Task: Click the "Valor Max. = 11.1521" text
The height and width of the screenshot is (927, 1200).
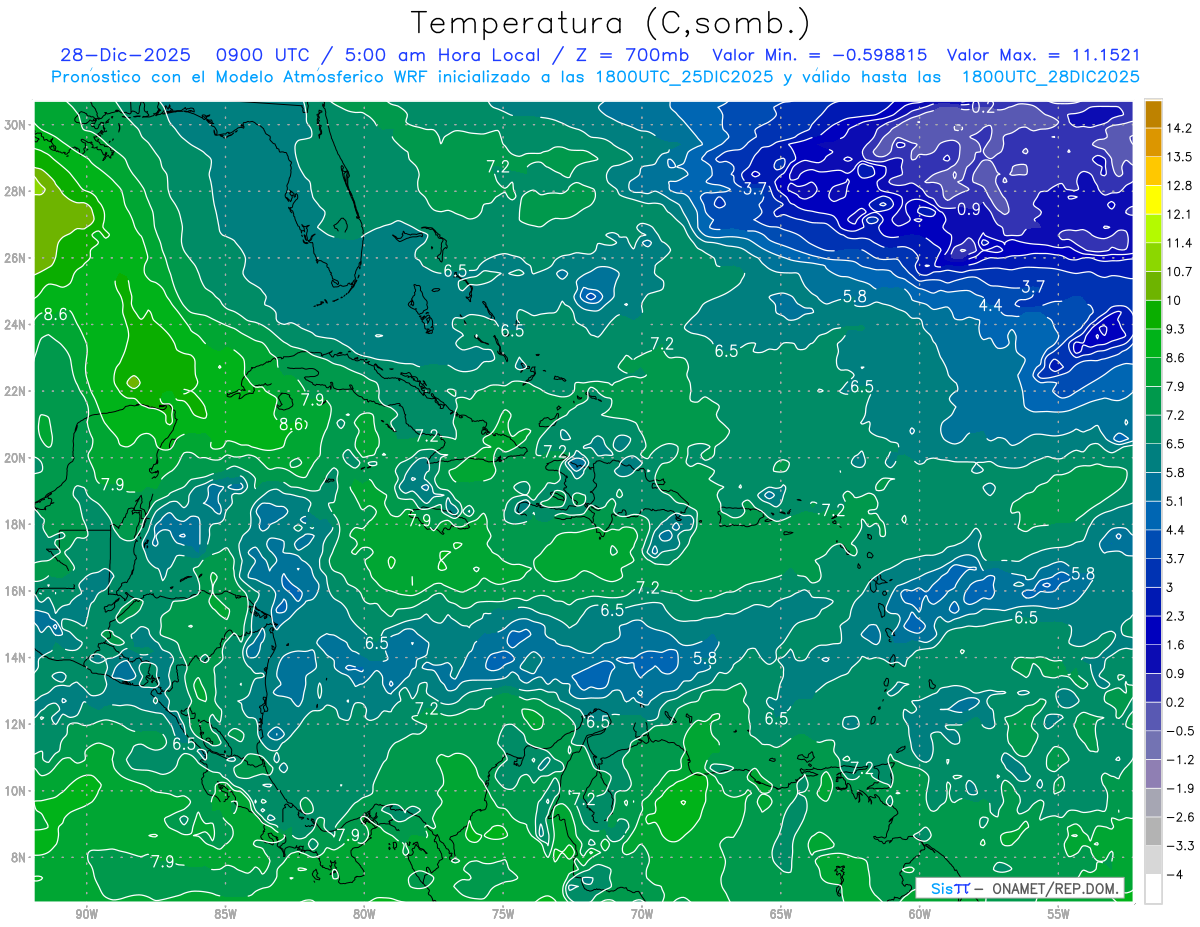Action: (1043, 56)
